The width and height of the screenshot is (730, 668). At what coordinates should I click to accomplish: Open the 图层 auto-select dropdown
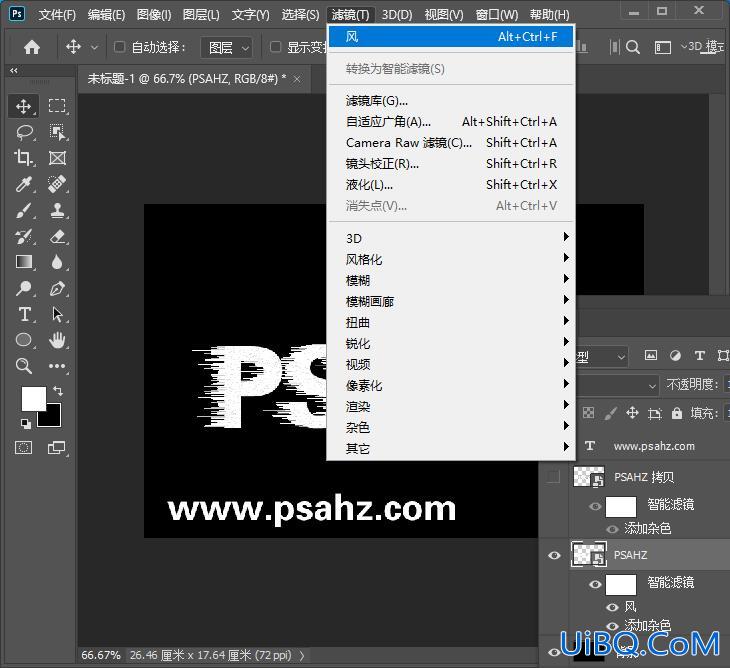coord(227,47)
